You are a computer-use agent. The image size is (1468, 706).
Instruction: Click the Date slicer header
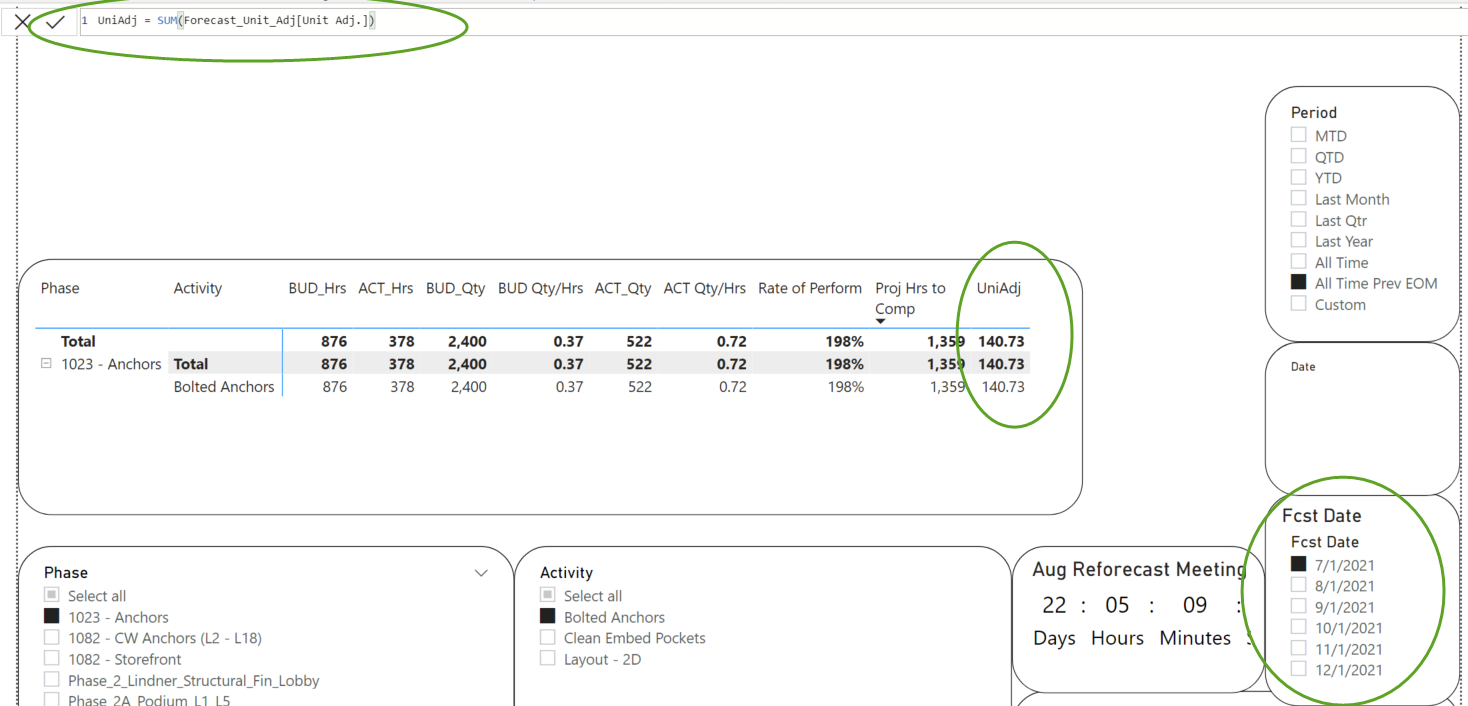[x=1303, y=367]
